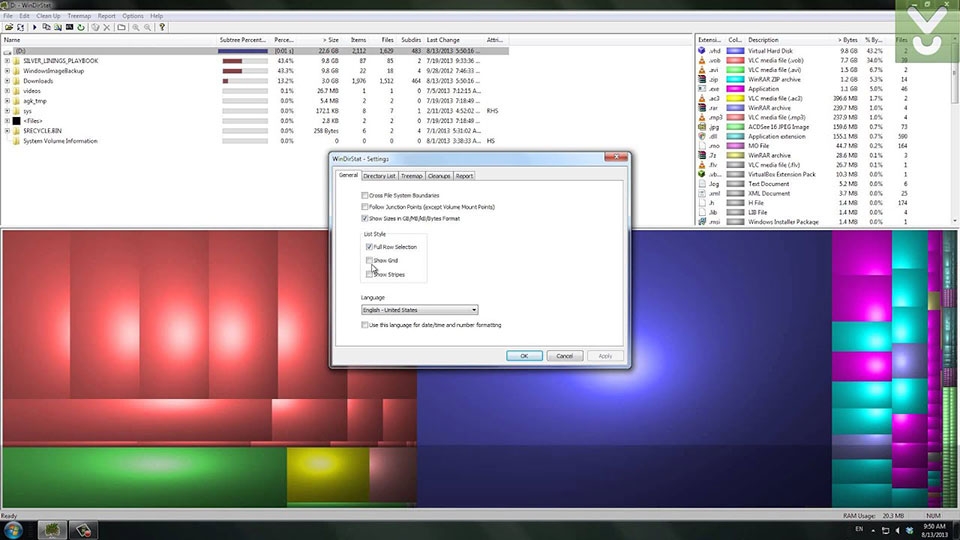Click Cancel in the Settings dialog
This screenshot has height=540, width=960.
[564, 356]
